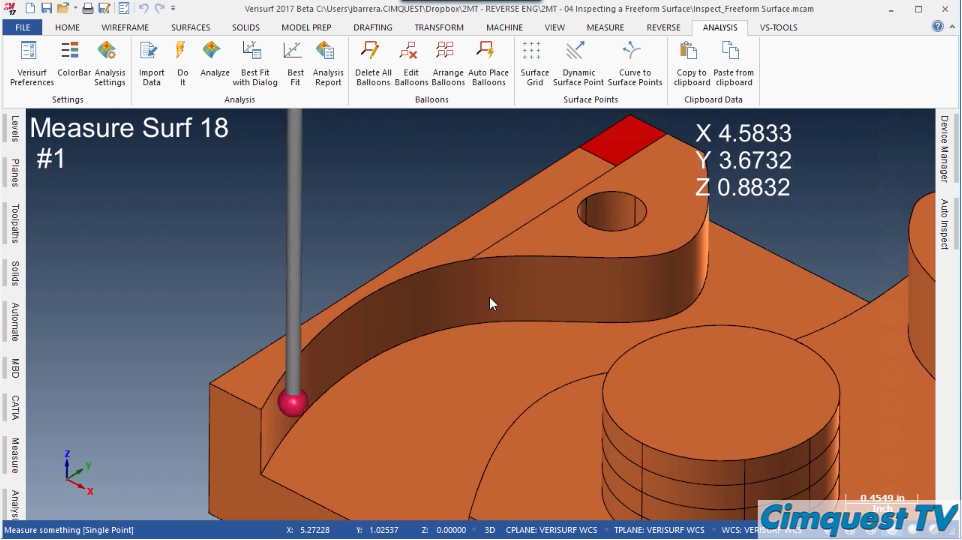962x540 pixels.
Task: Click the Z: 0.00000 status bar field
Action: pyautogui.click(x=444, y=530)
